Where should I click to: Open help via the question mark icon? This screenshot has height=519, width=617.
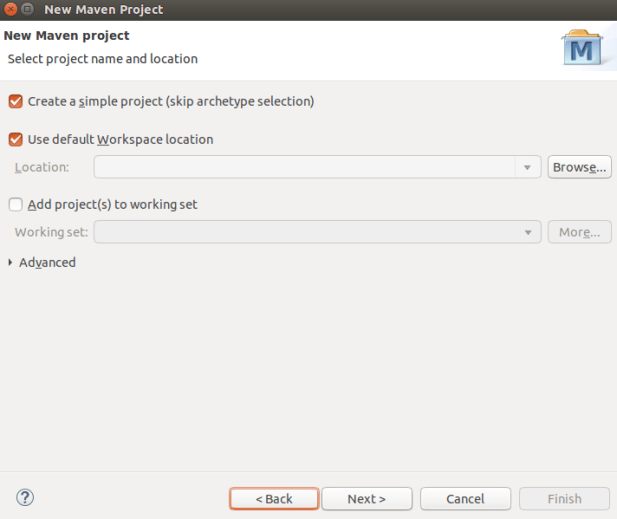(26, 497)
